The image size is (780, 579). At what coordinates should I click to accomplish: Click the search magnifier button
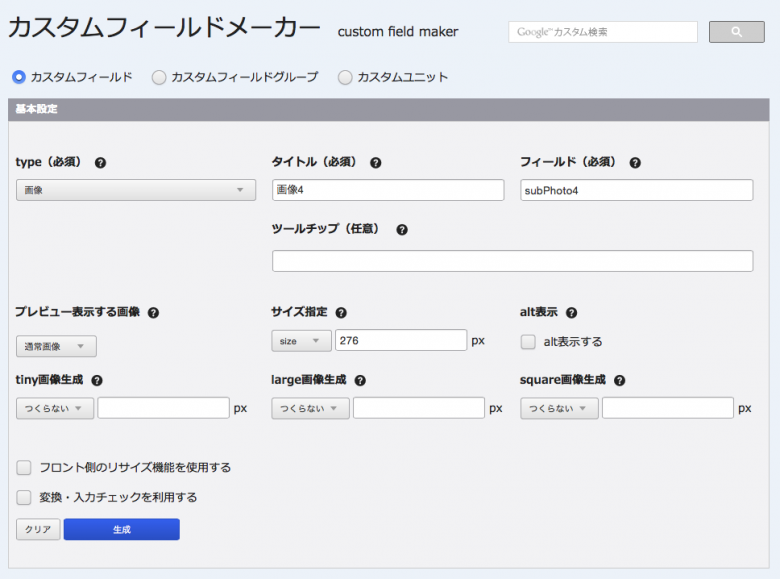point(736,32)
